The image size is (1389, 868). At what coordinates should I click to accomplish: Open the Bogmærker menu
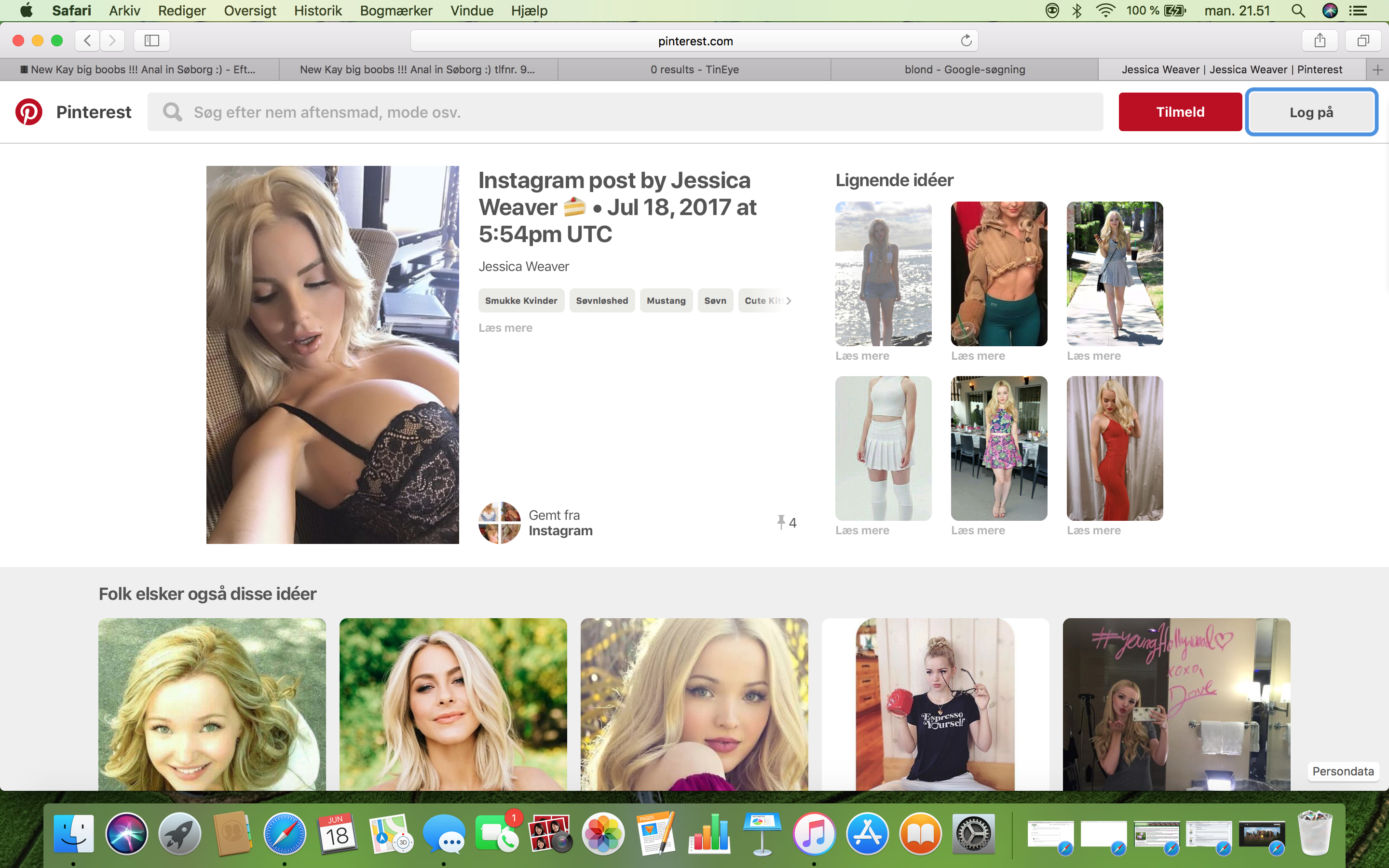tap(396, 10)
